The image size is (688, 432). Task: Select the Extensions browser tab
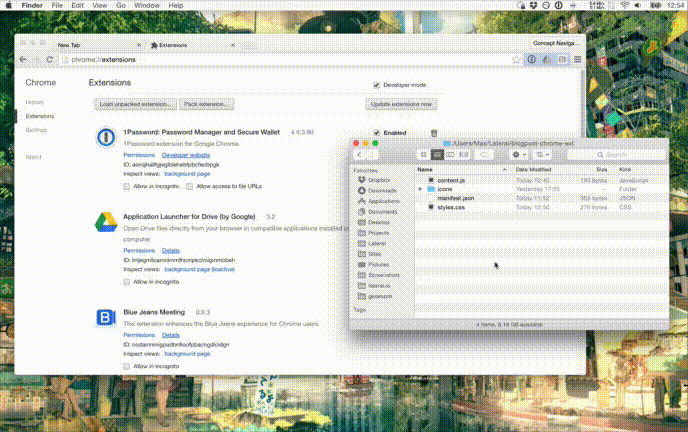click(x=191, y=45)
